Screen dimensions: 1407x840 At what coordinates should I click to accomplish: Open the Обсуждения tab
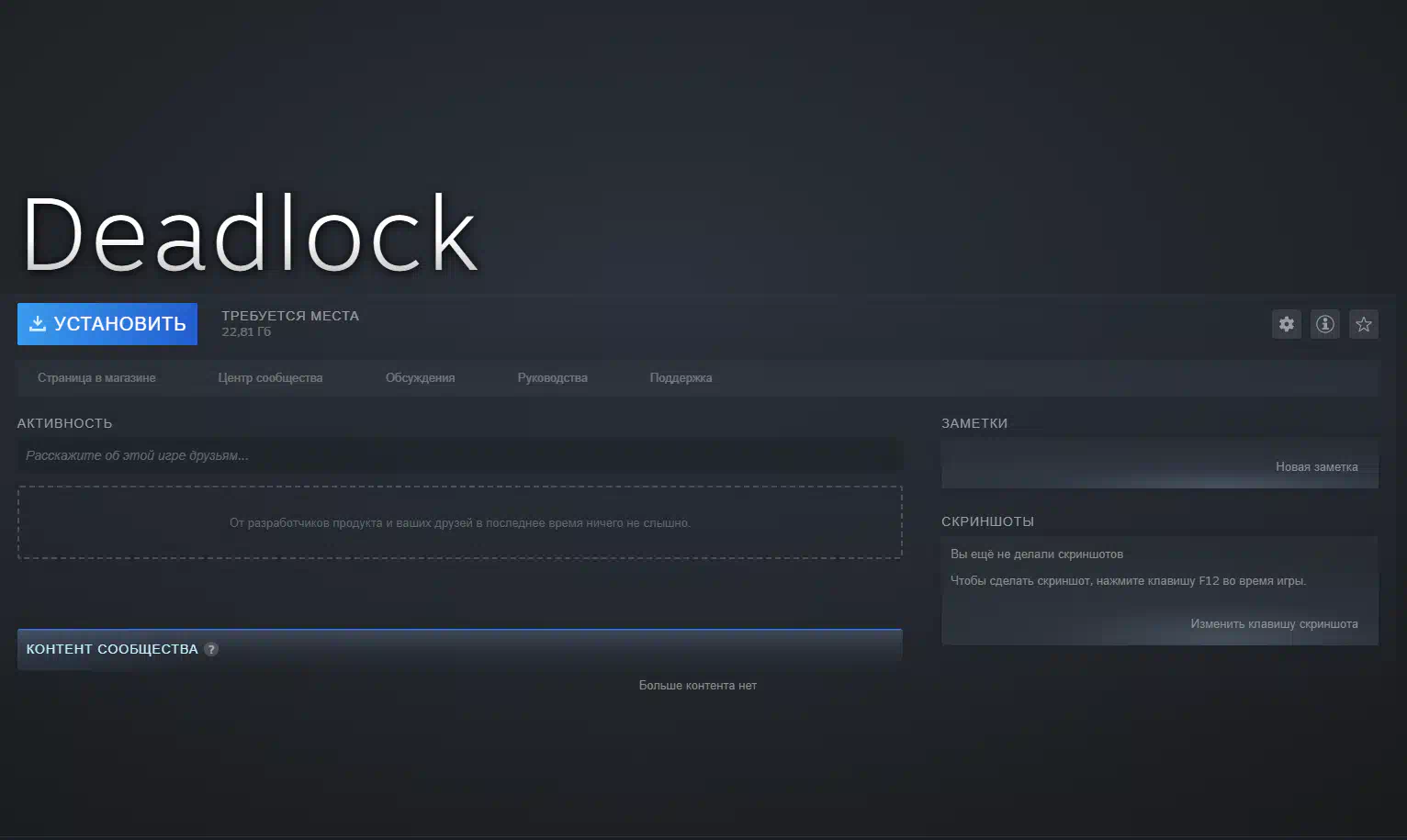click(x=420, y=378)
